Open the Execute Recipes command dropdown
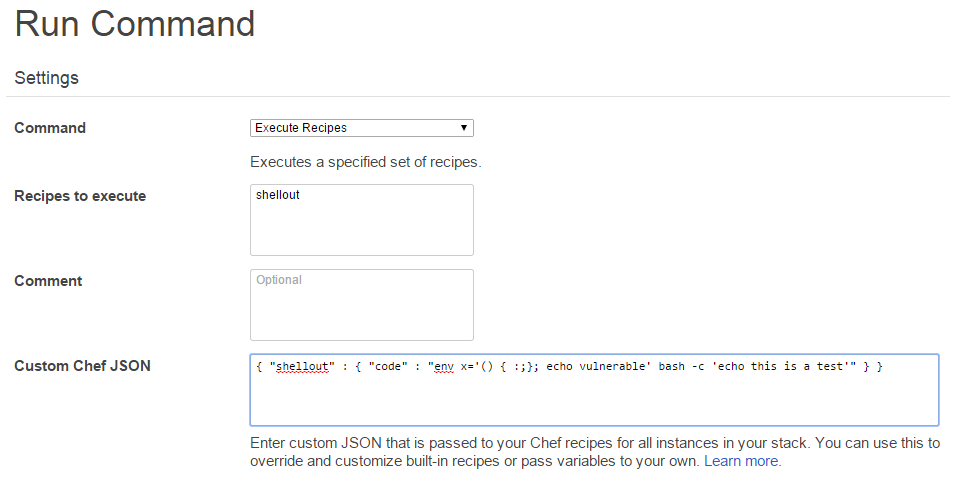The image size is (957, 492). tap(361, 128)
